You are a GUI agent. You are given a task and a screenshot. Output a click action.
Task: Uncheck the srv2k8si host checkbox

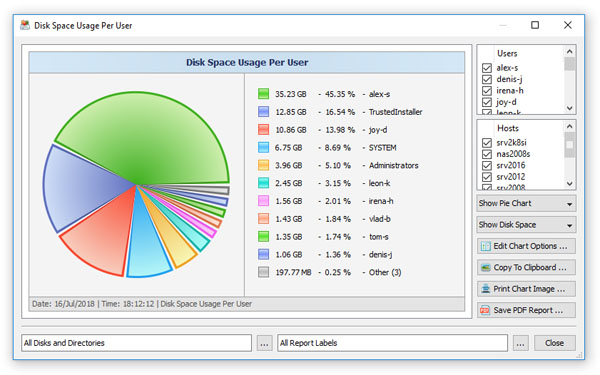point(487,143)
